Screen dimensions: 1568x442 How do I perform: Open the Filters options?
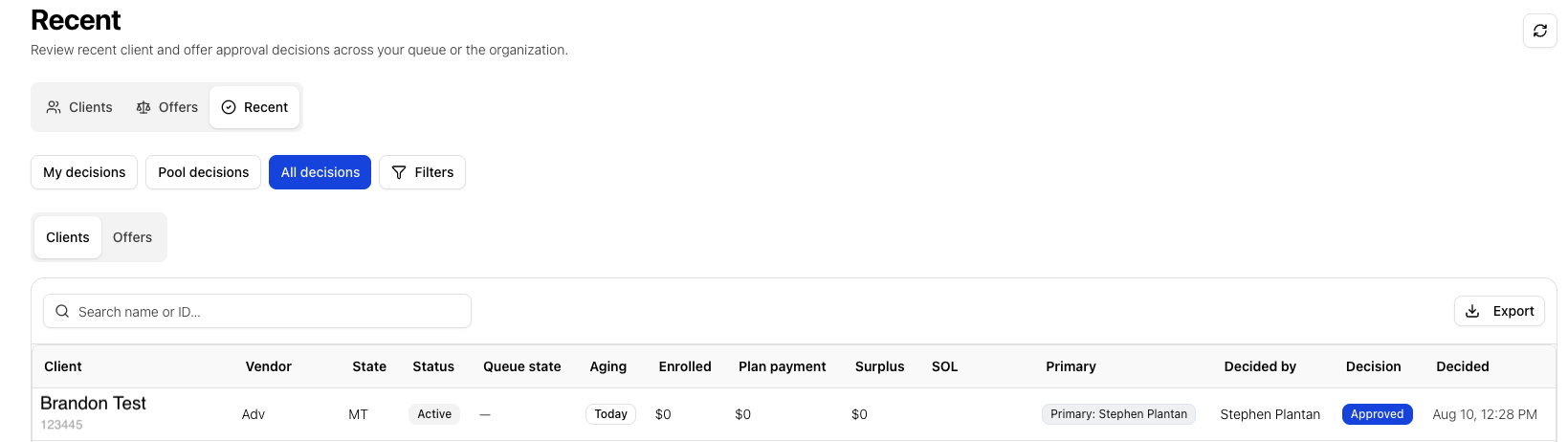point(422,172)
